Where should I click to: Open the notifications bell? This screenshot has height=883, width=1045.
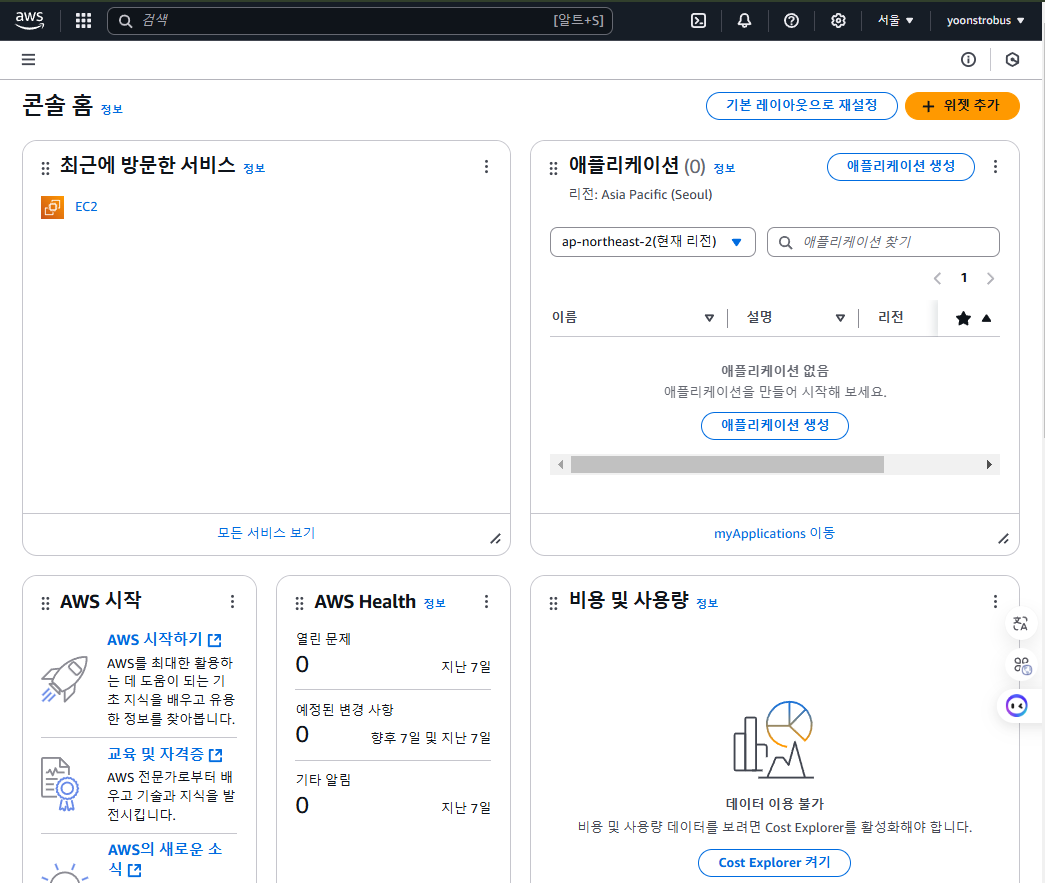pyautogui.click(x=744, y=21)
